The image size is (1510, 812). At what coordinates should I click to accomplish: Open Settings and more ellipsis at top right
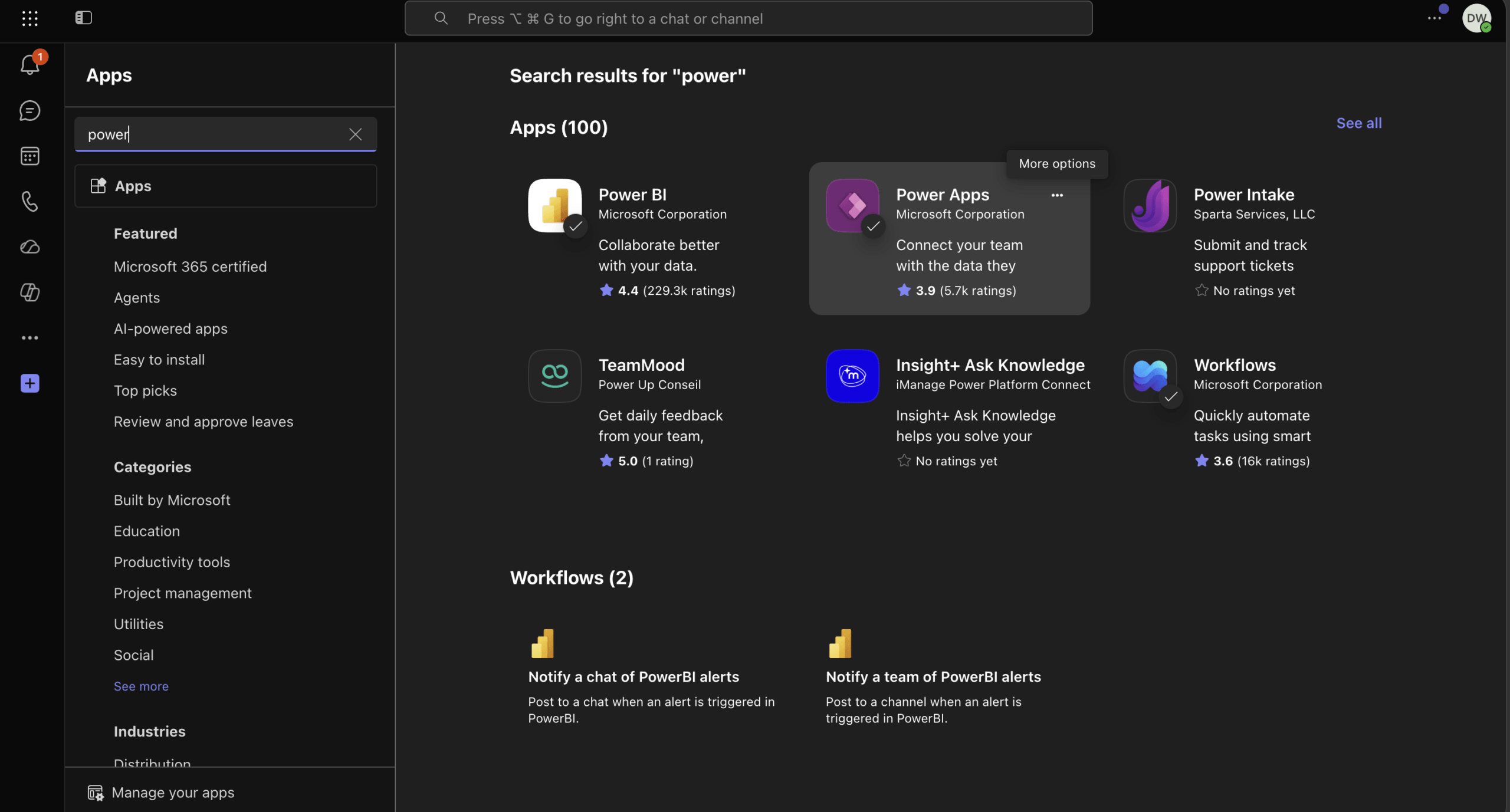[1434, 18]
